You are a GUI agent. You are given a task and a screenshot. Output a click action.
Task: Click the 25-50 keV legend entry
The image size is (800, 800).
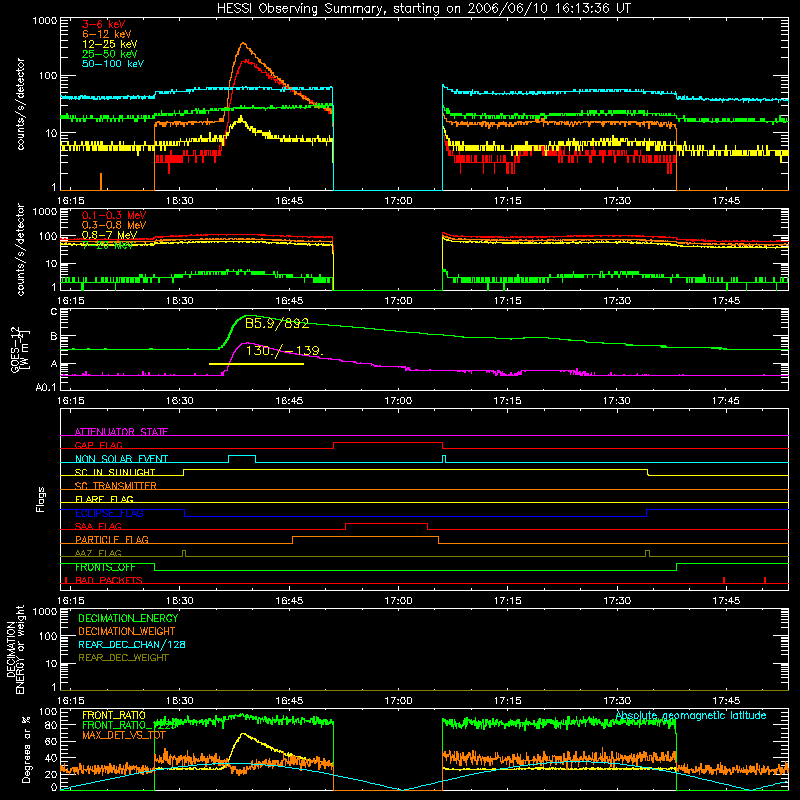[110, 54]
